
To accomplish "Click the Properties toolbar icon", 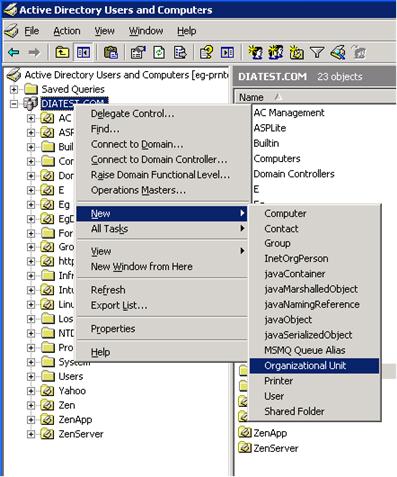I will point(138,53).
